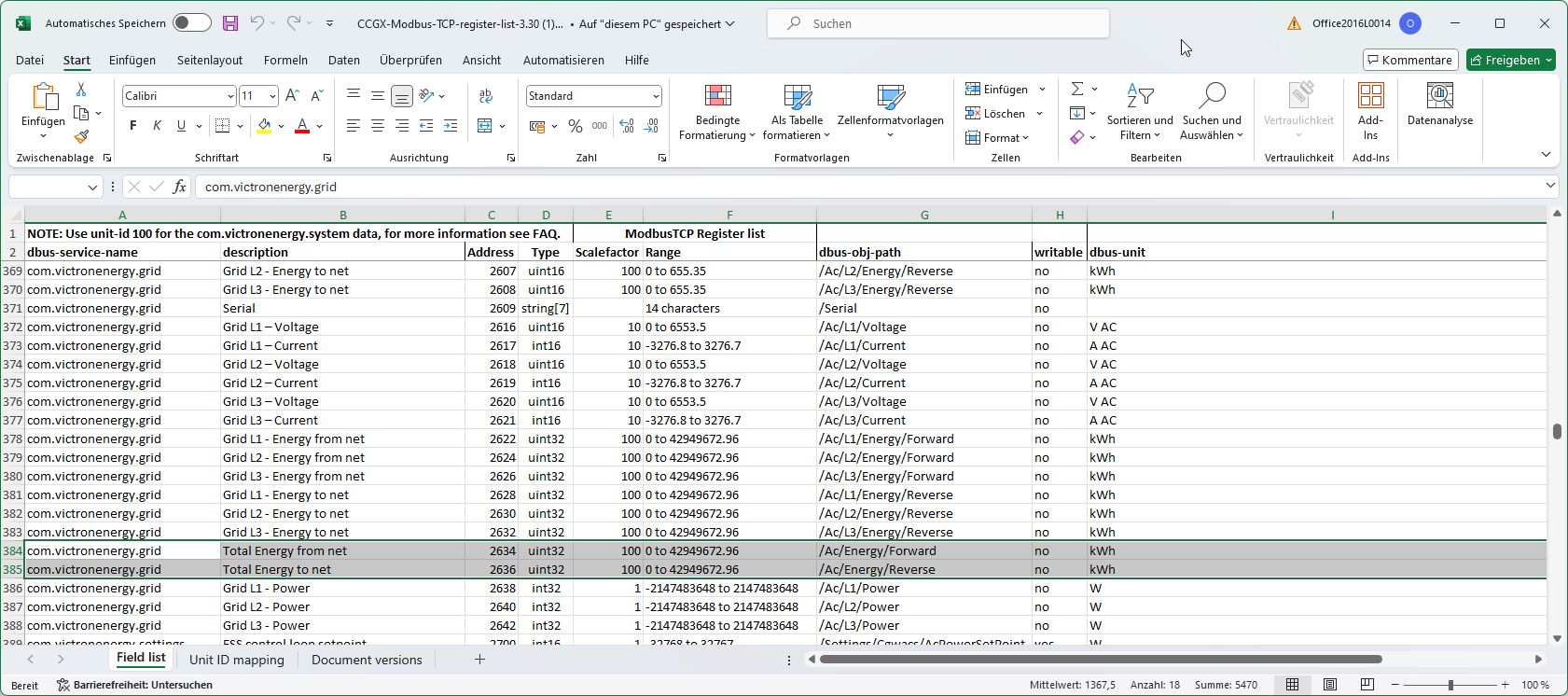Expand the borders dropdown arrow
Image resolution: width=1568 pixels, height=696 pixels.
coord(240,126)
